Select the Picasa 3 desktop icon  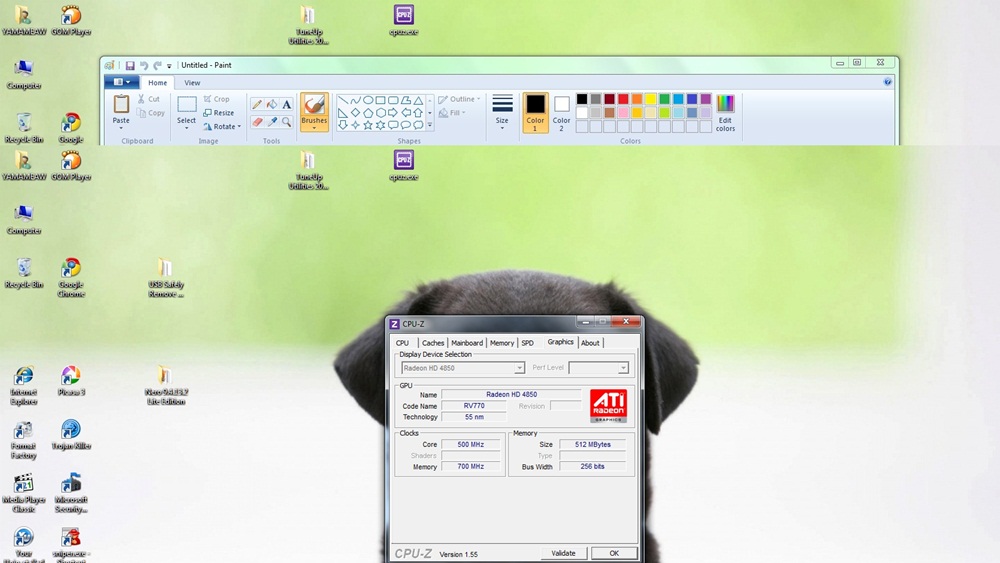click(71, 381)
